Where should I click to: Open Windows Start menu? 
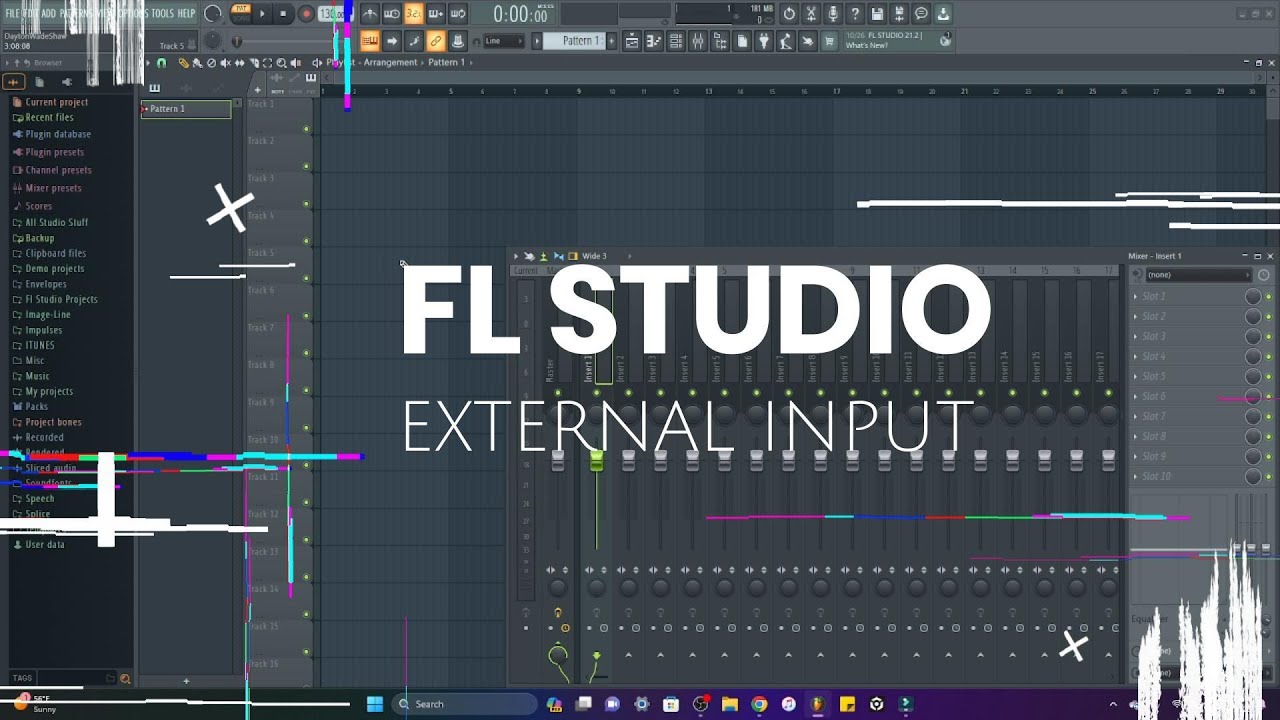coord(375,704)
